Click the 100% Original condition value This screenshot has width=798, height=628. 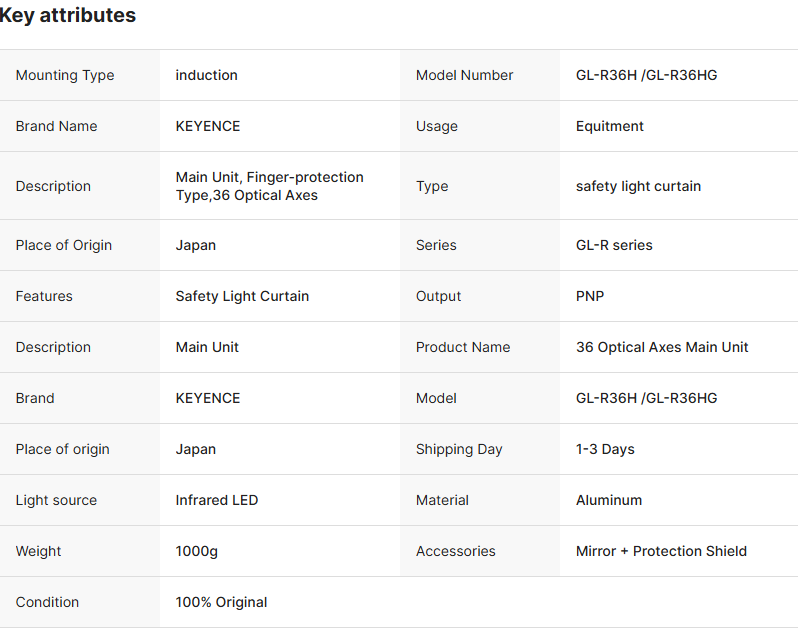click(x=221, y=602)
